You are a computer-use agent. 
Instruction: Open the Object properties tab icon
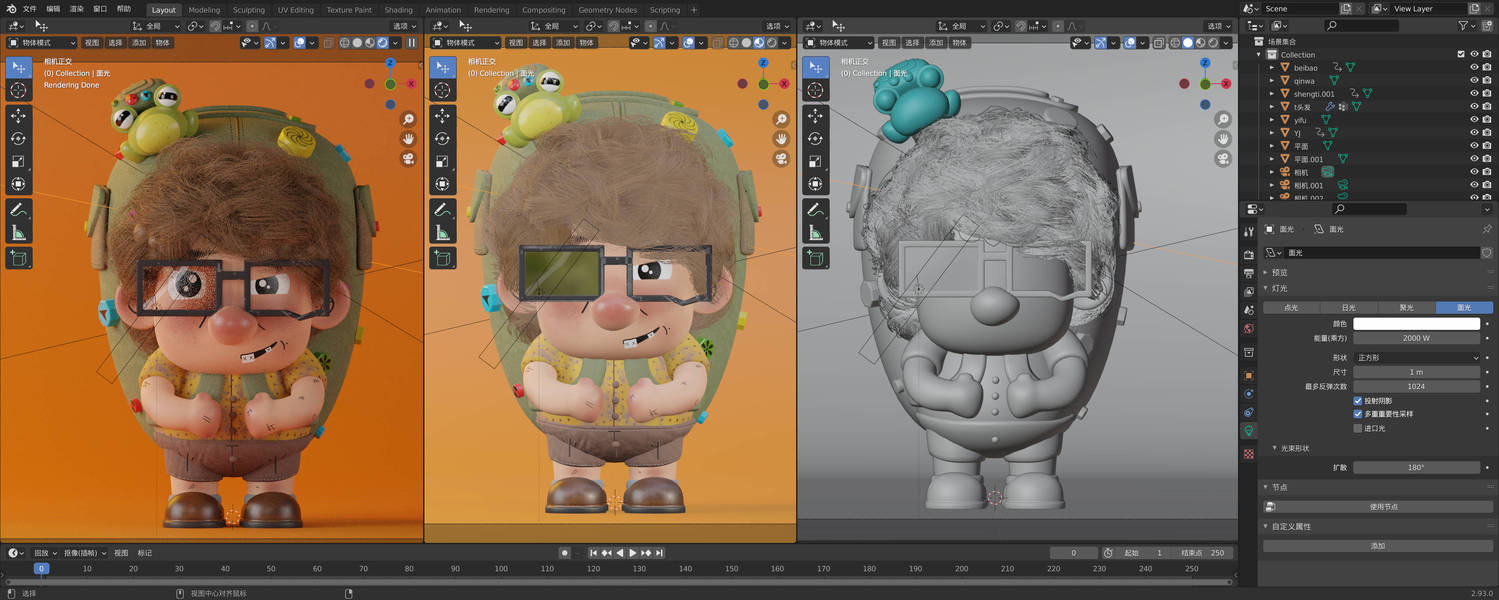pyautogui.click(x=1249, y=375)
